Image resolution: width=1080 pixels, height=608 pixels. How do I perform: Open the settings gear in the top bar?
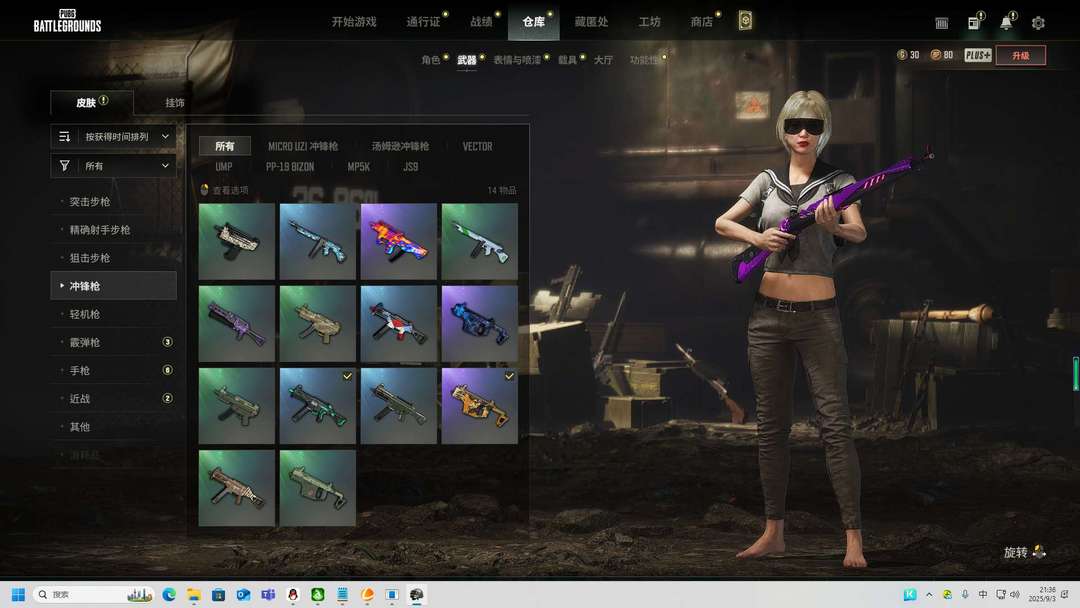(x=1038, y=23)
